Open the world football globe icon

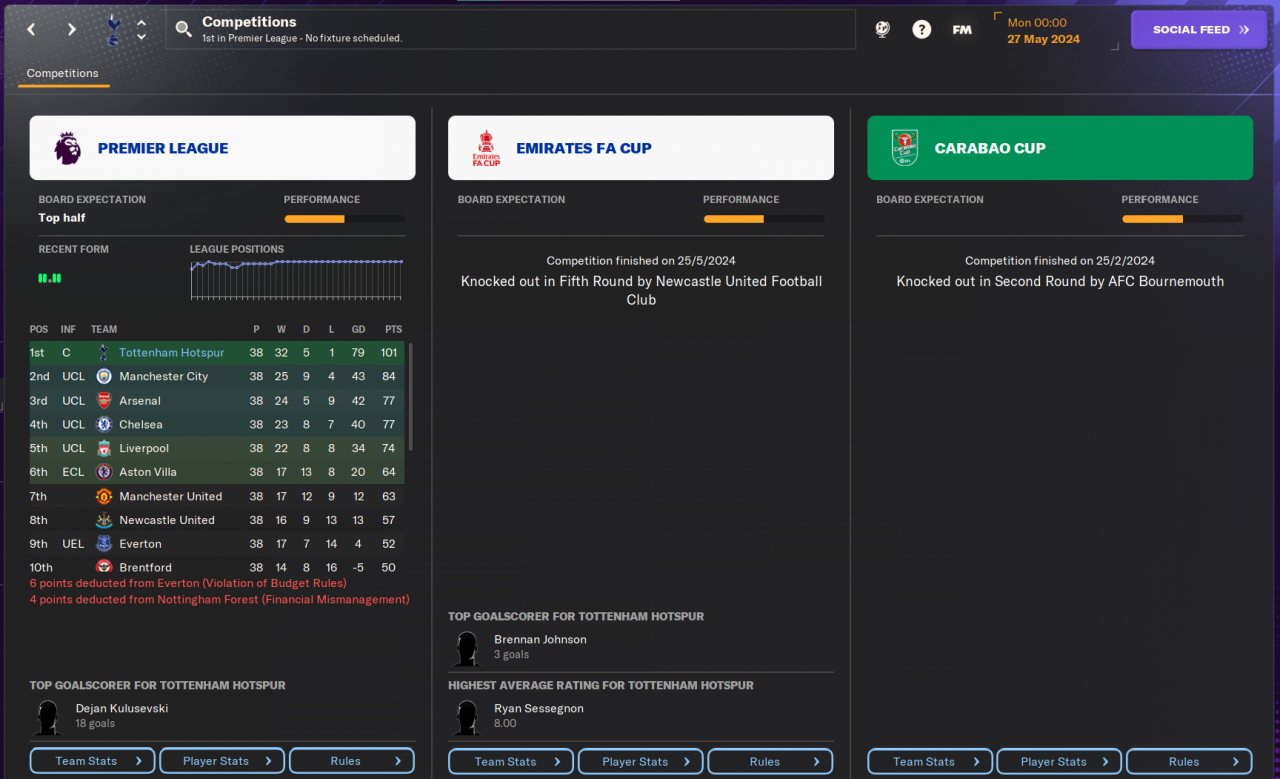[882, 29]
